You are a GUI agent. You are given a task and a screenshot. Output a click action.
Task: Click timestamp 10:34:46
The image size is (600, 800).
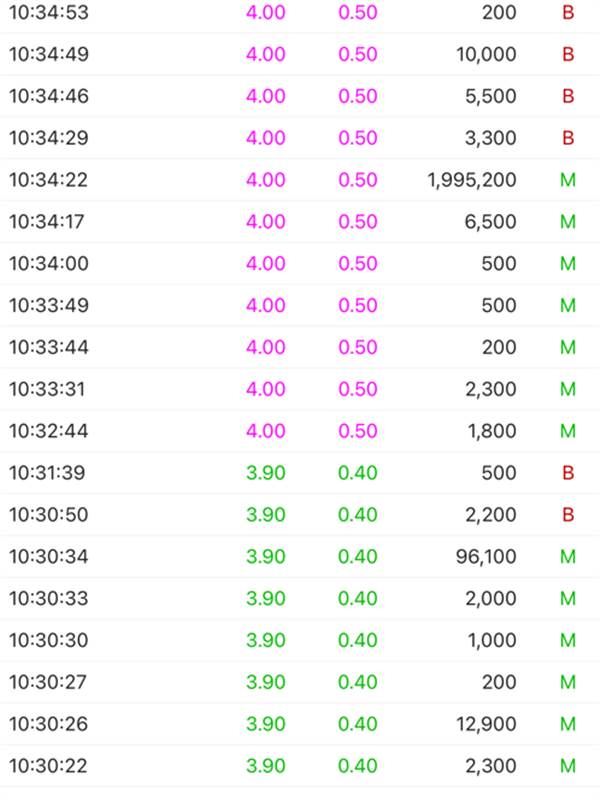point(48,96)
